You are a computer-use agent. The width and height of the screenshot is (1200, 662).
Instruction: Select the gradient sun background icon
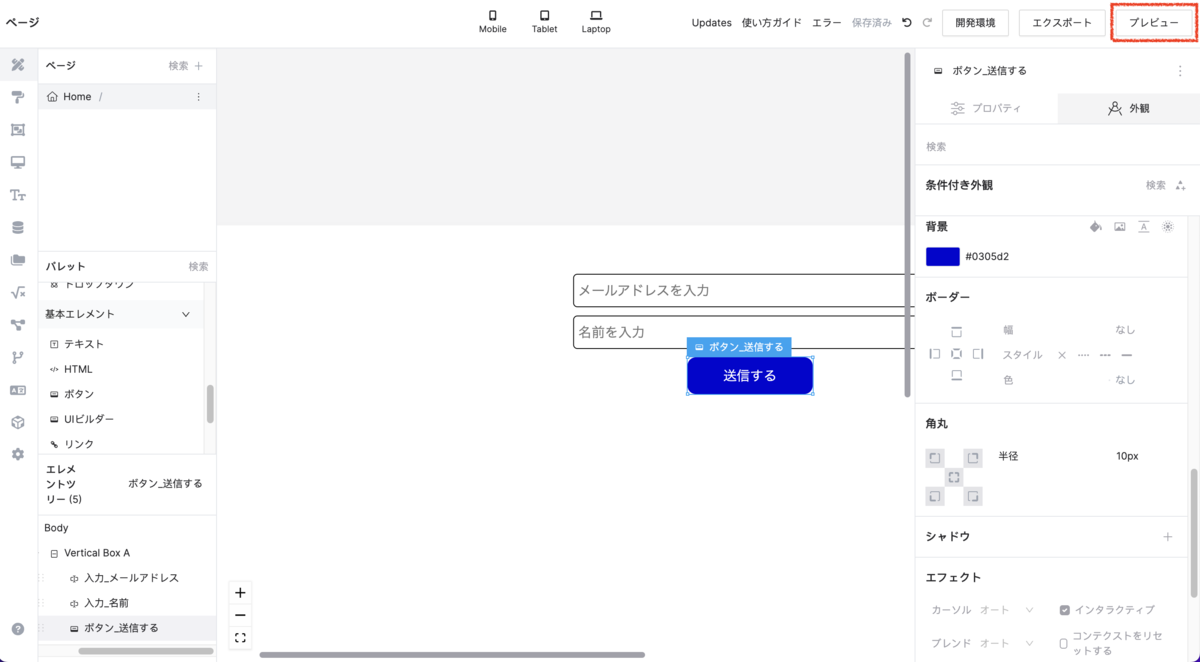pos(1168,227)
